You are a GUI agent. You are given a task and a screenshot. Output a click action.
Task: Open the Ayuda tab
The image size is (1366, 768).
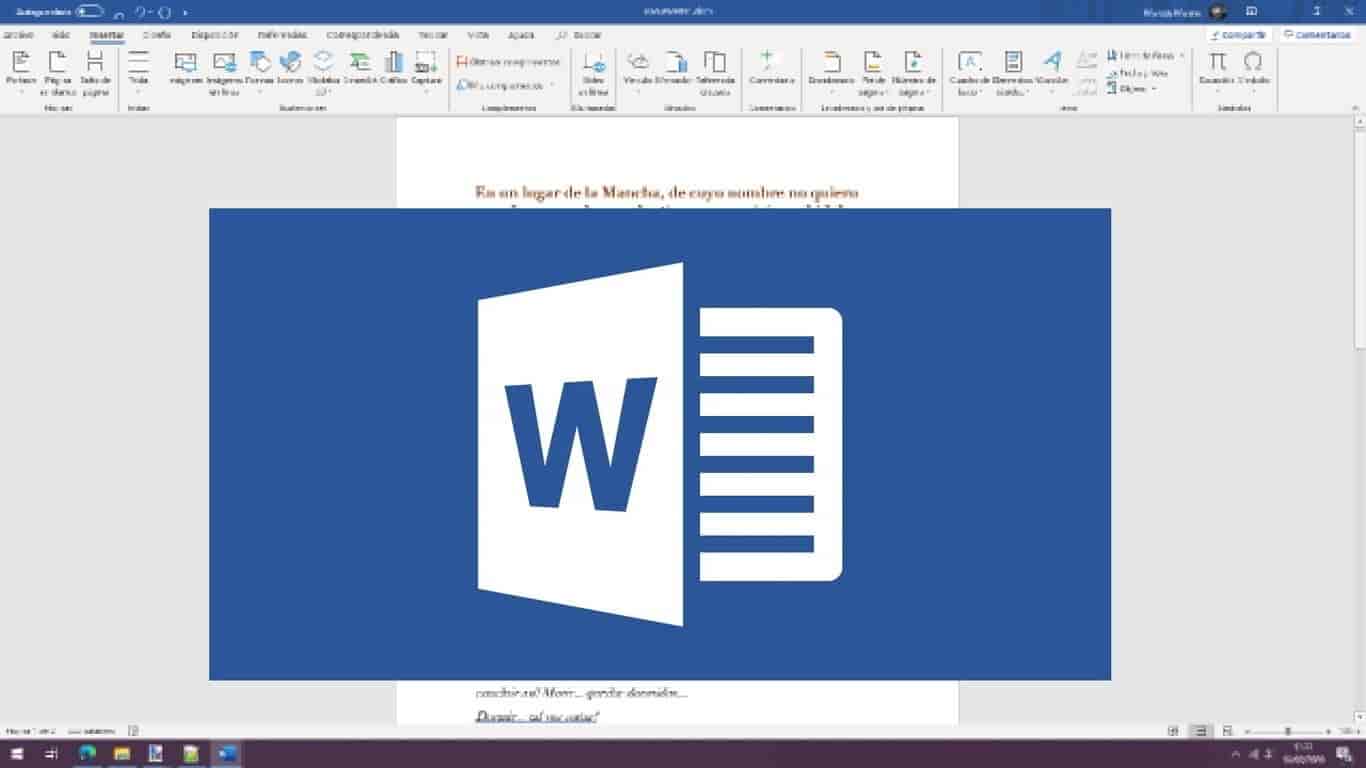point(521,35)
